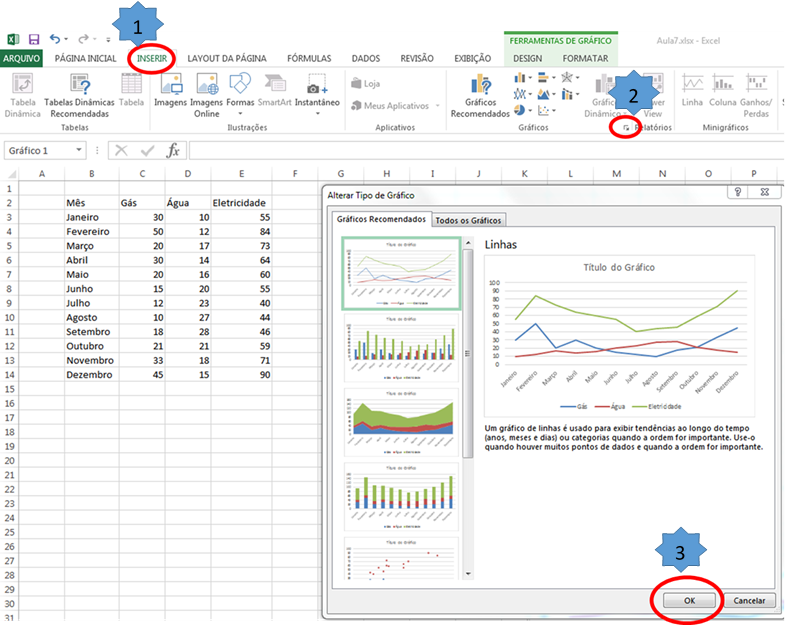Insert an area chart from Gráficos group
Image resolution: width=785 pixels, height=627 pixels.
544,94
